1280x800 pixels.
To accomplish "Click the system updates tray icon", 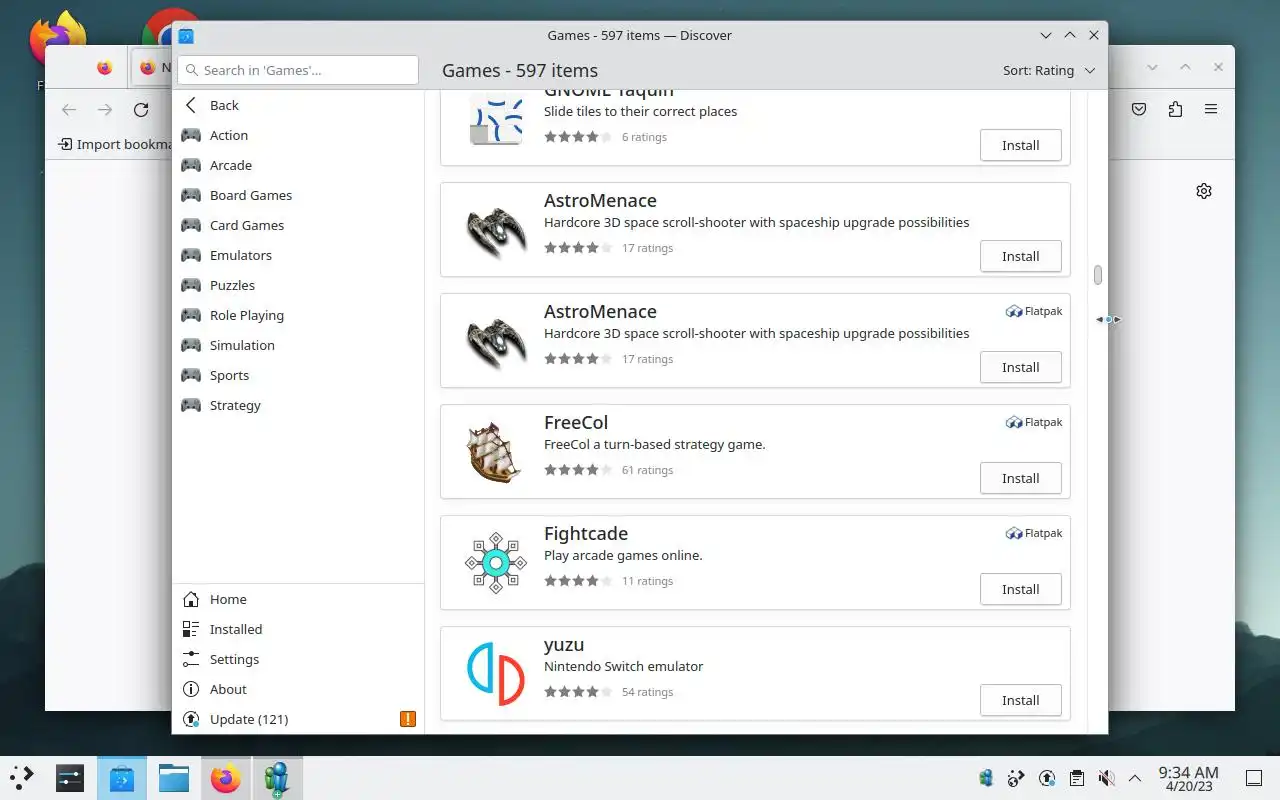I will click(x=1046, y=778).
